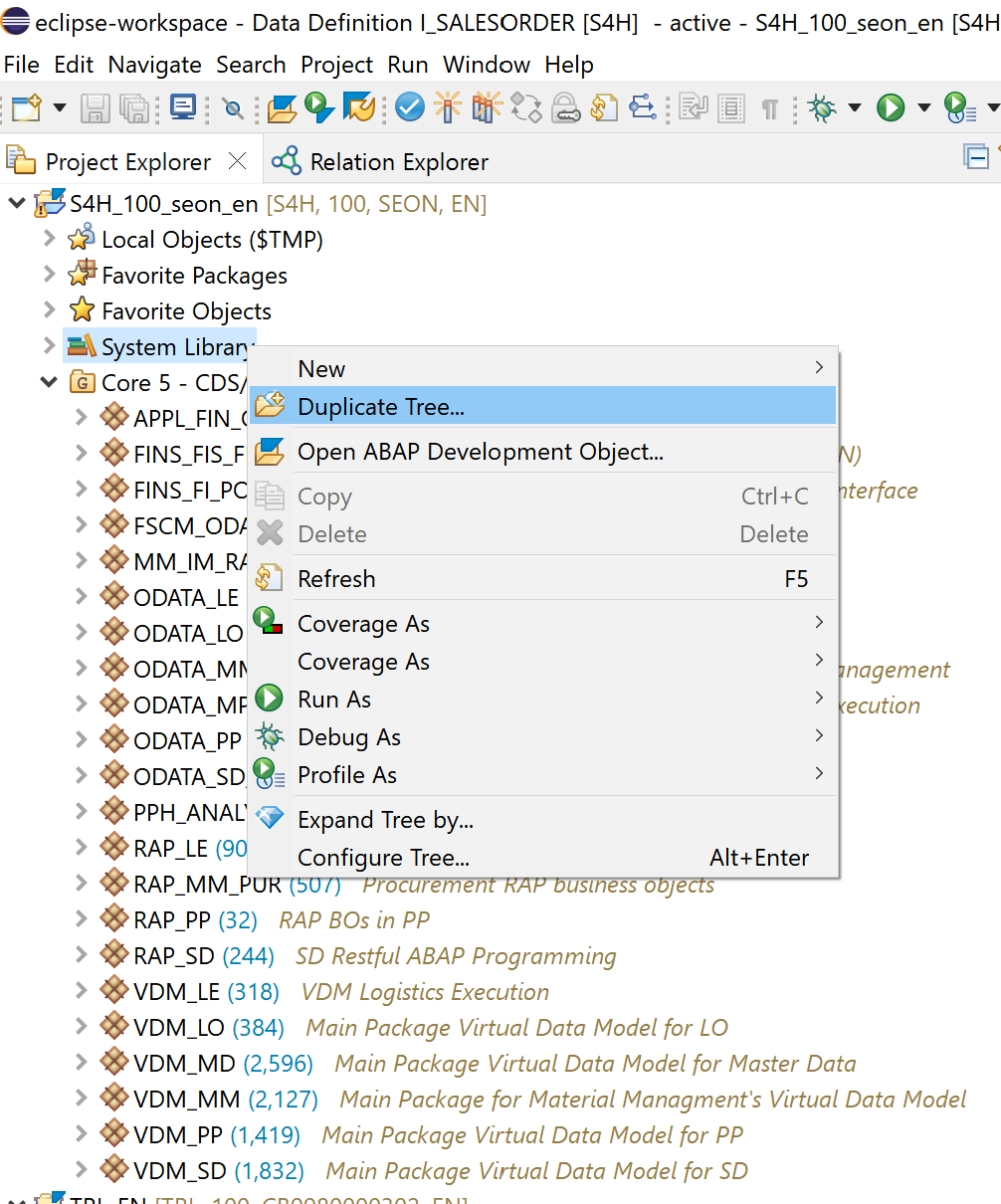Open the first Coverage As submenu
Screen dimensions: 1001x1204
542,624
